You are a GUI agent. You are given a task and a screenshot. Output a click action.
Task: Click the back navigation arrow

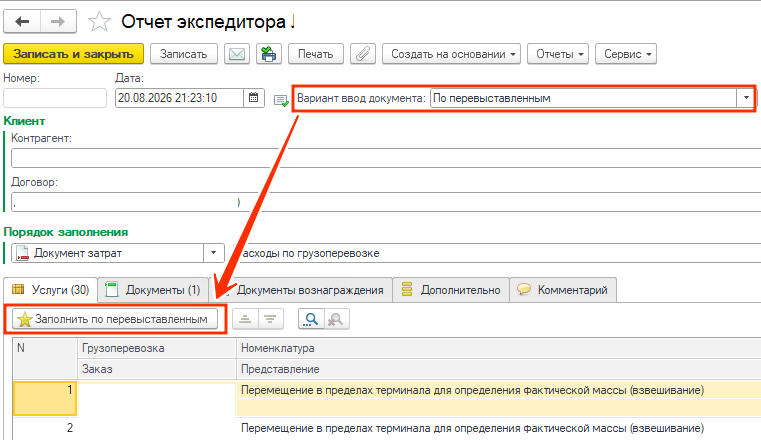pyautogui.click(x=22, y=22)
